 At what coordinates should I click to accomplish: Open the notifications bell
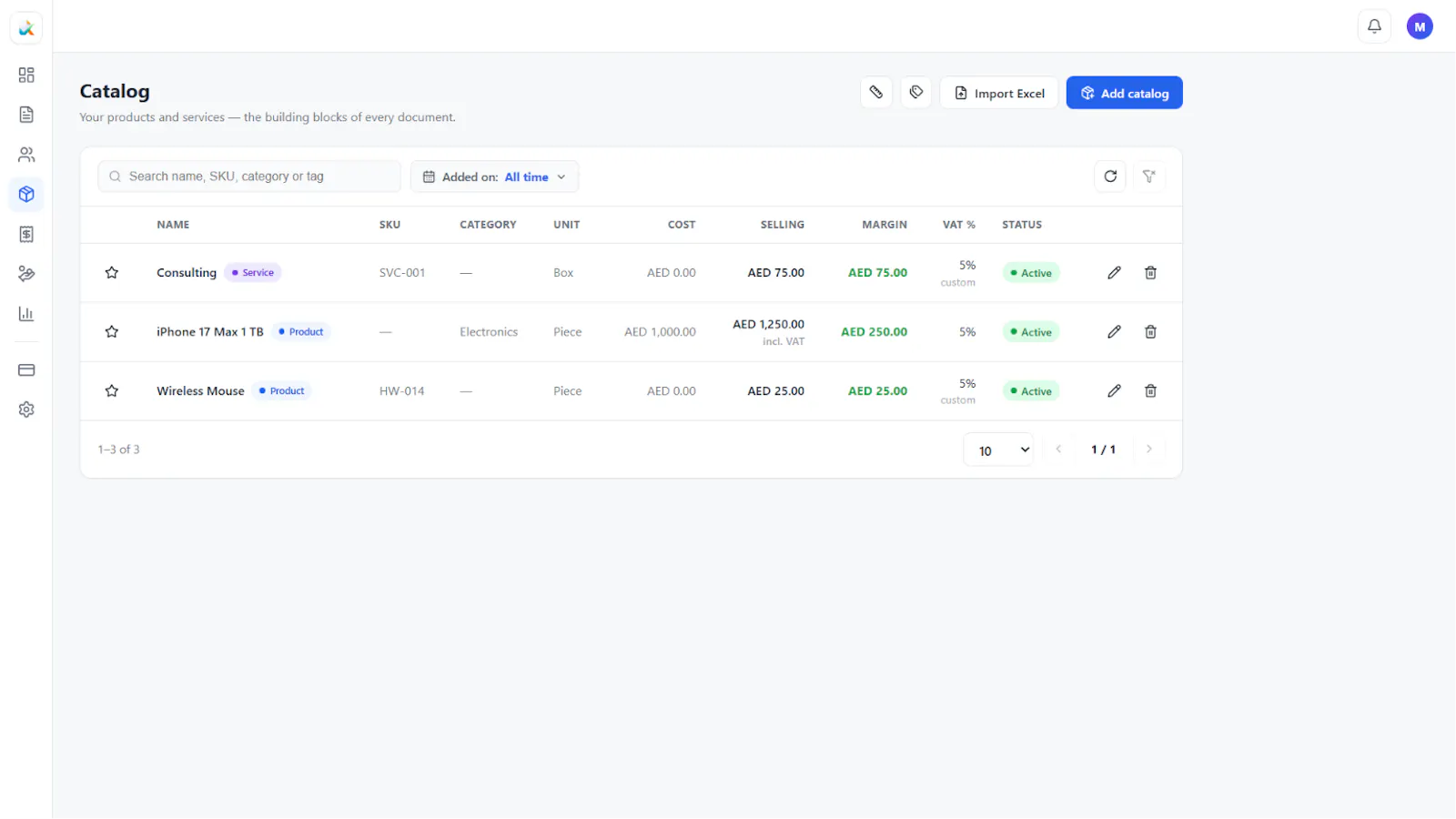tap(1374, 26)
